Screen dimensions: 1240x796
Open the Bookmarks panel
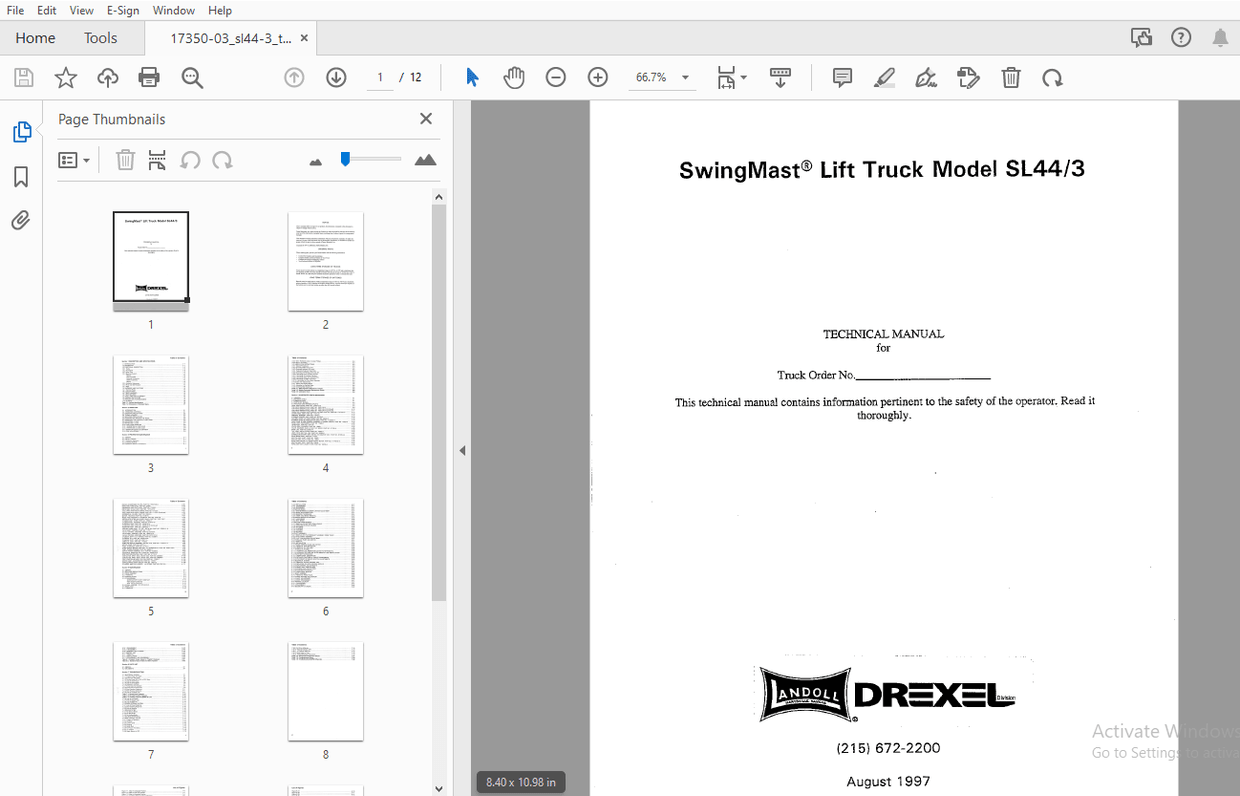coord(21,176)
